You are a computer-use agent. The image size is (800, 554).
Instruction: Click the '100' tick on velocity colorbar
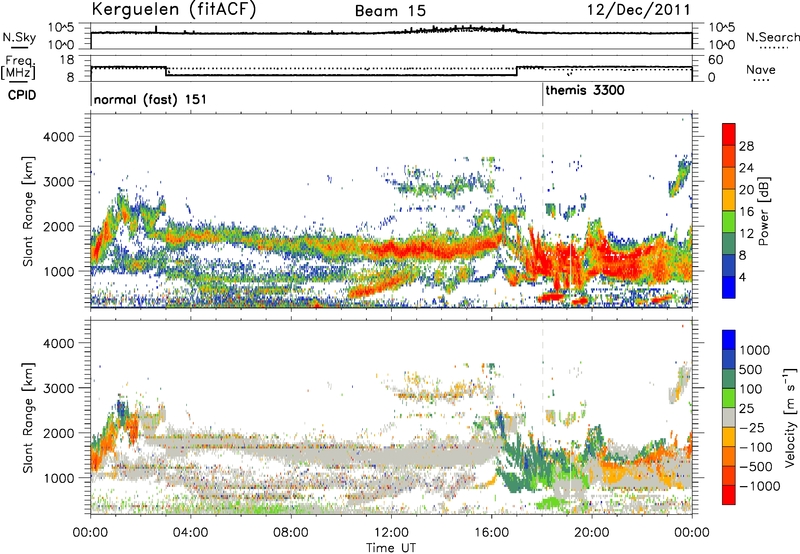[x=751, y=389]
